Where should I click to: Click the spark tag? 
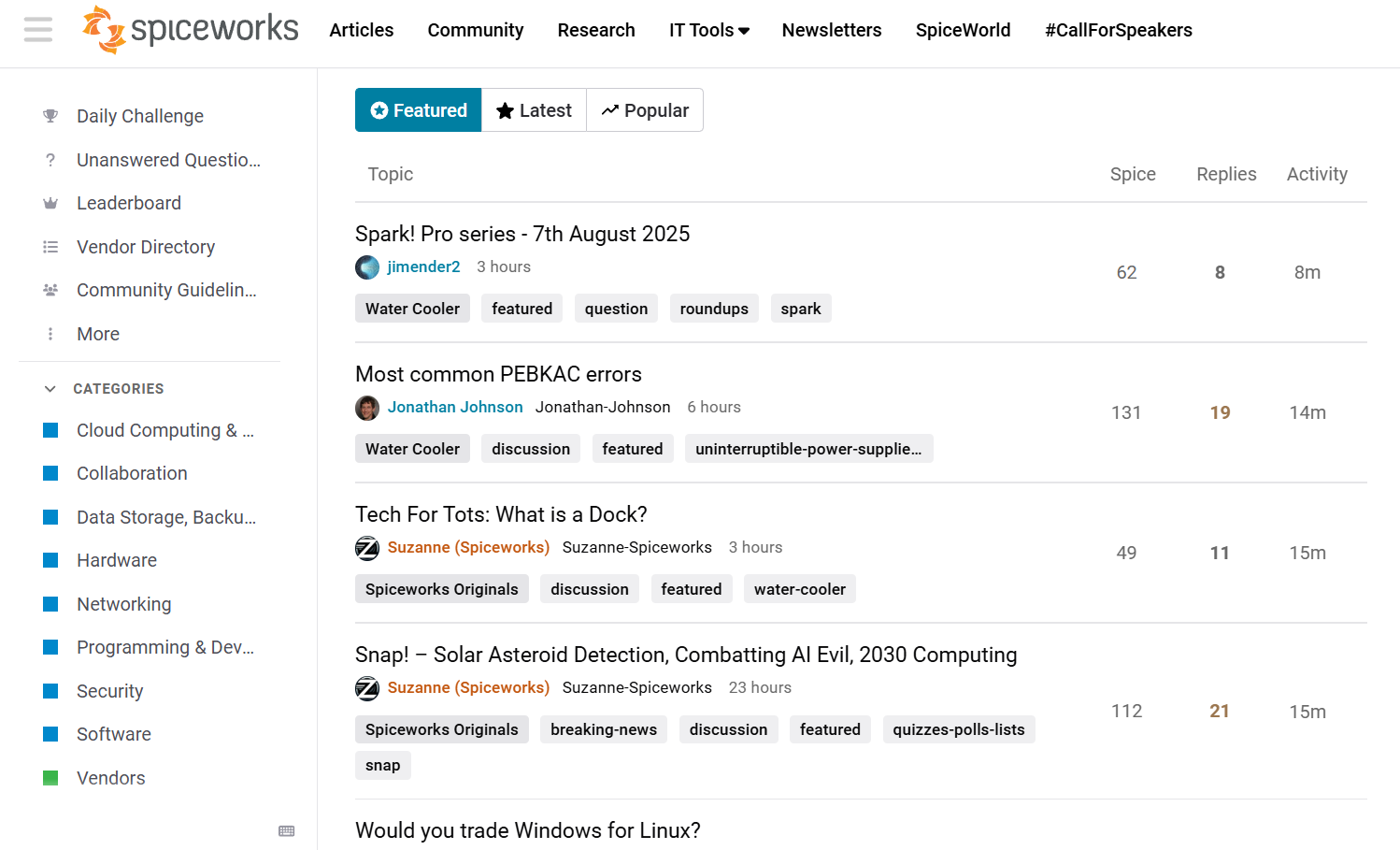[x=801, y=309]
